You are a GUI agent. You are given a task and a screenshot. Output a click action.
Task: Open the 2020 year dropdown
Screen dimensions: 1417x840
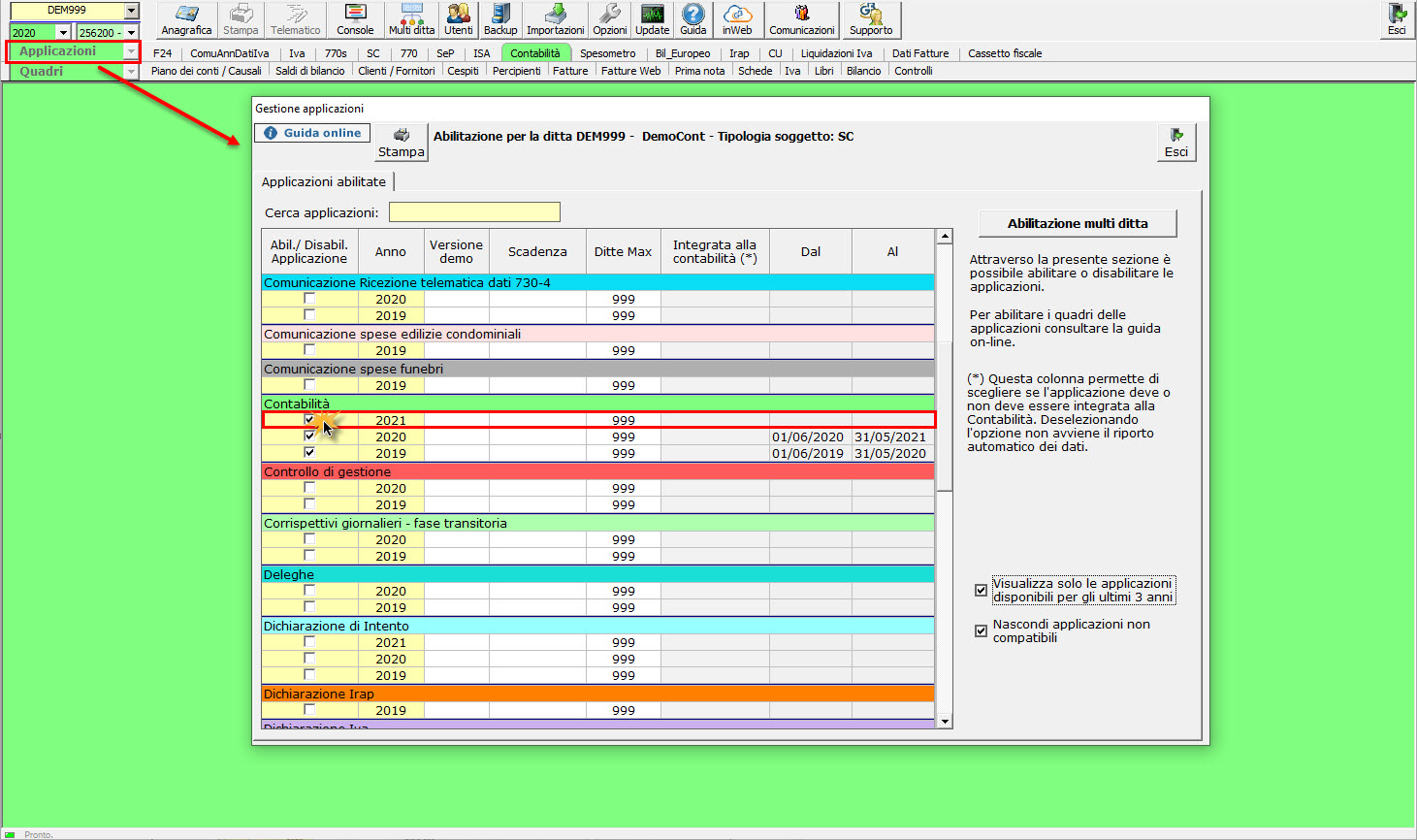[x=63, y=33]
